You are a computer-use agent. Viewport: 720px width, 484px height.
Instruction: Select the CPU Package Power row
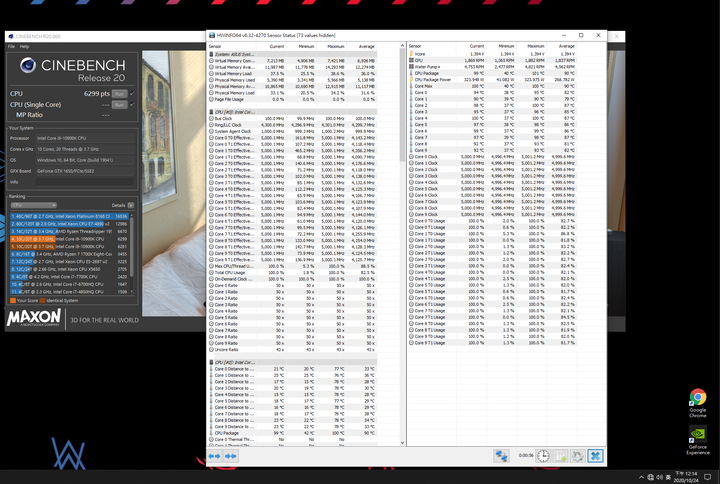click(492, 79)
